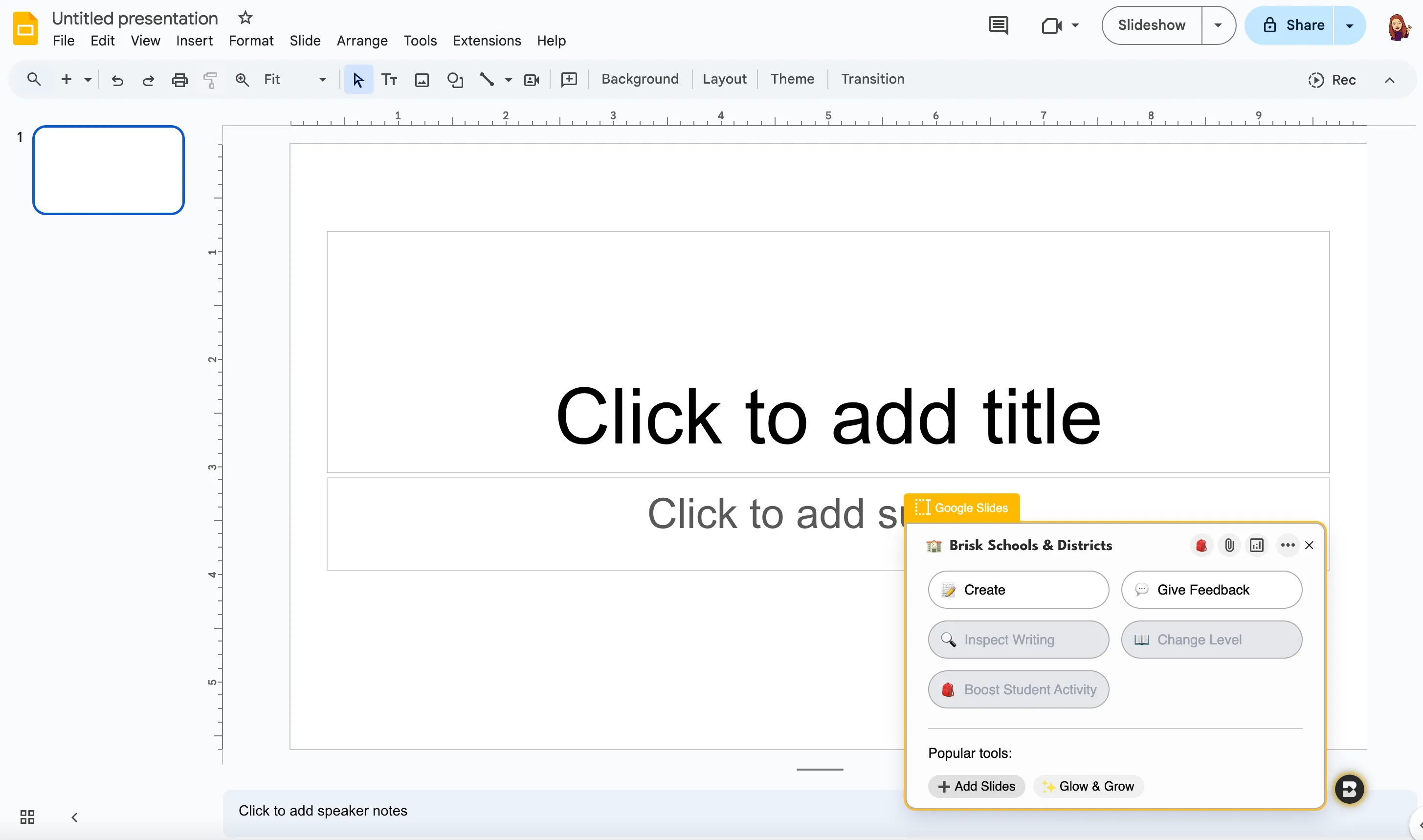
Task: Open comment history icon
Action: tap(998, 25)
